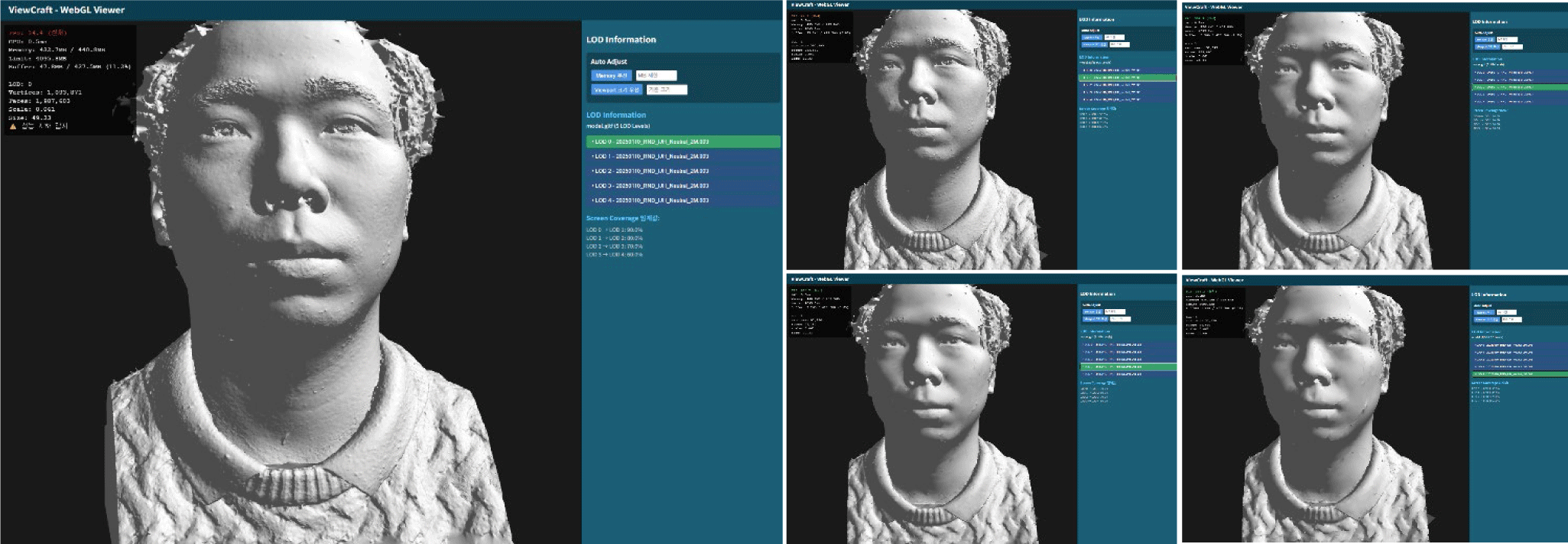Click the FPS and memory stats overlay in large viewer

tap(69, 77)
